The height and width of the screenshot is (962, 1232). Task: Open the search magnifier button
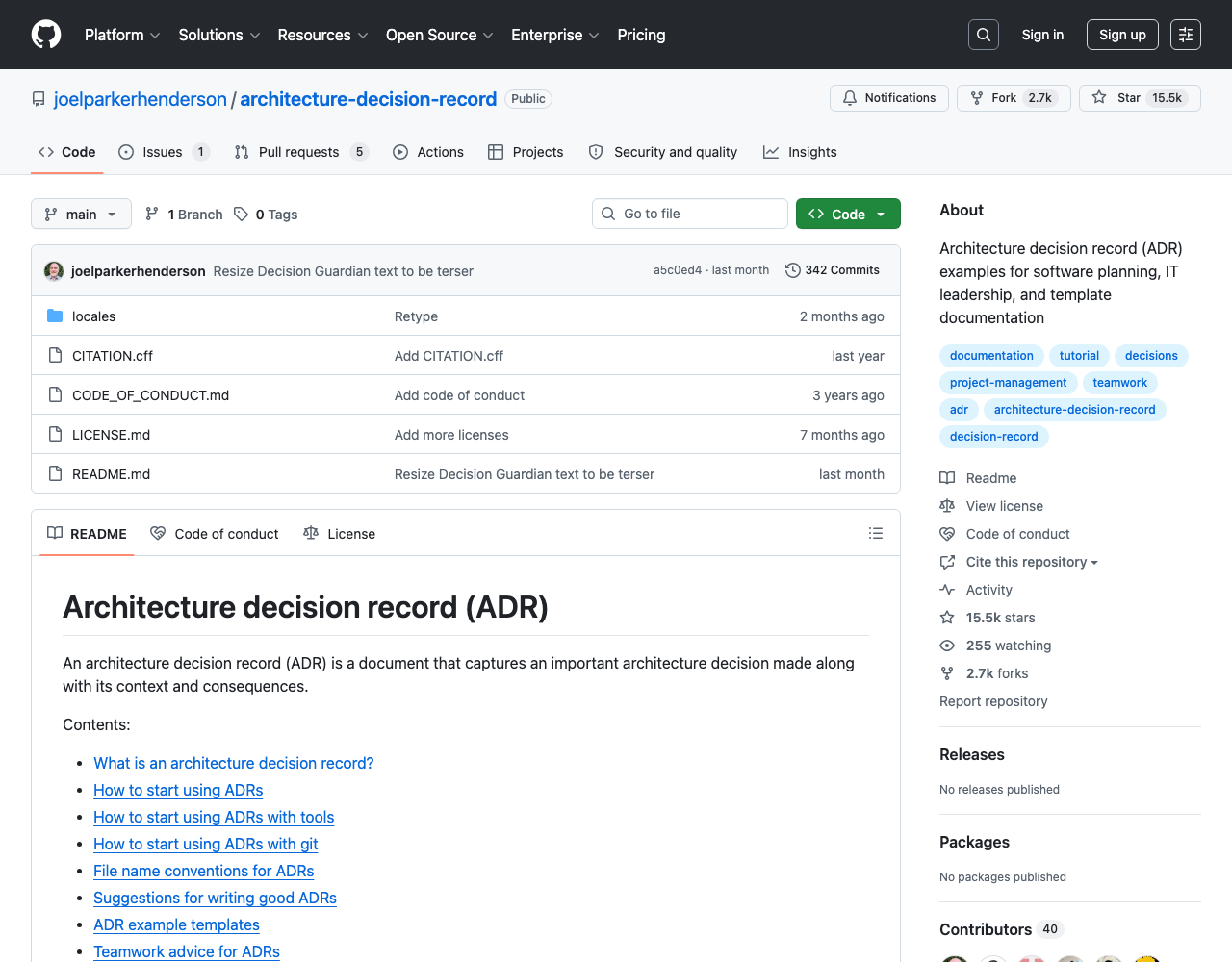984,35
